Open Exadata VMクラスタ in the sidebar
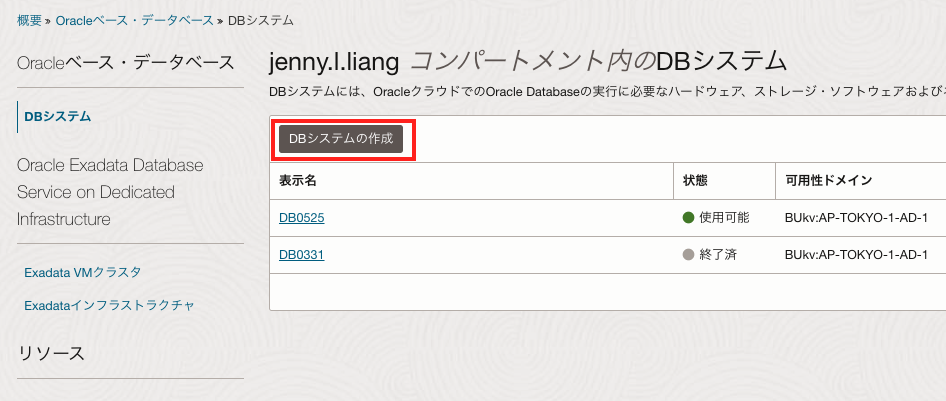Screen dimensions: 946x401 tap(82, 272)
